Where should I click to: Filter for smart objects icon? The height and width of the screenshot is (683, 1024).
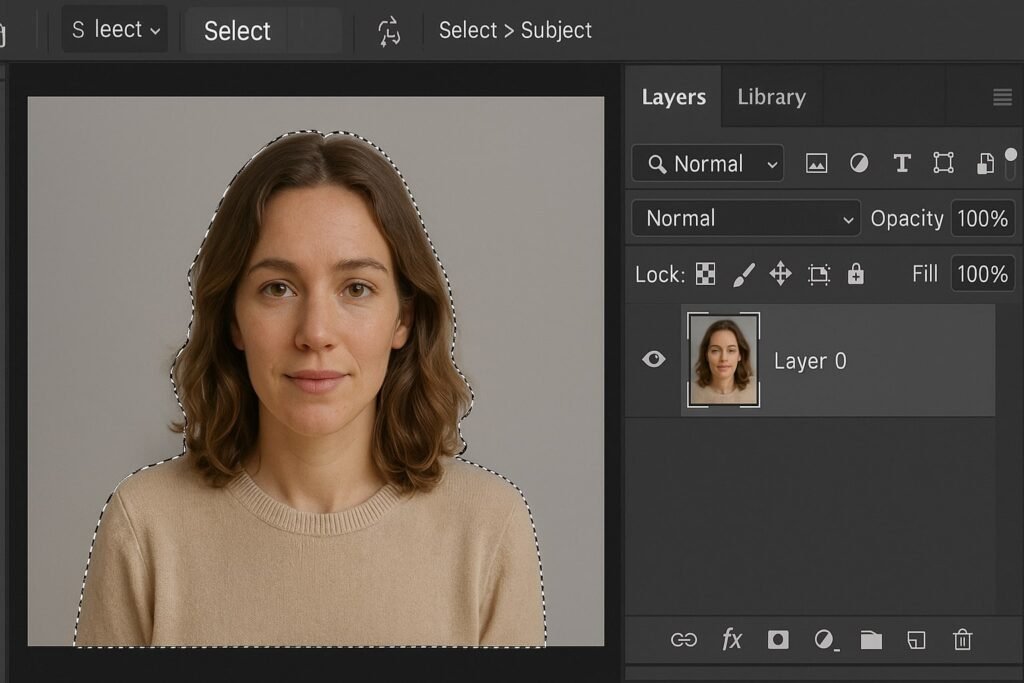click(x=985, y=163)
